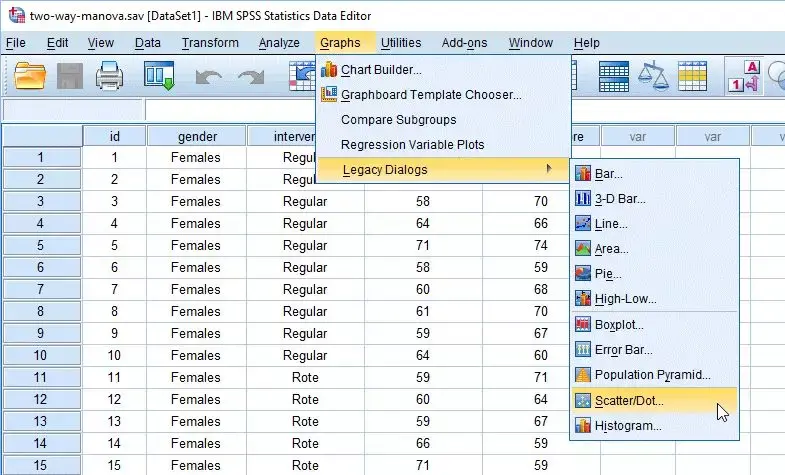The width and height of the screenshot is (785, 475).
Task: Click value 61 in row 8
Action: [x=423, y=311]
